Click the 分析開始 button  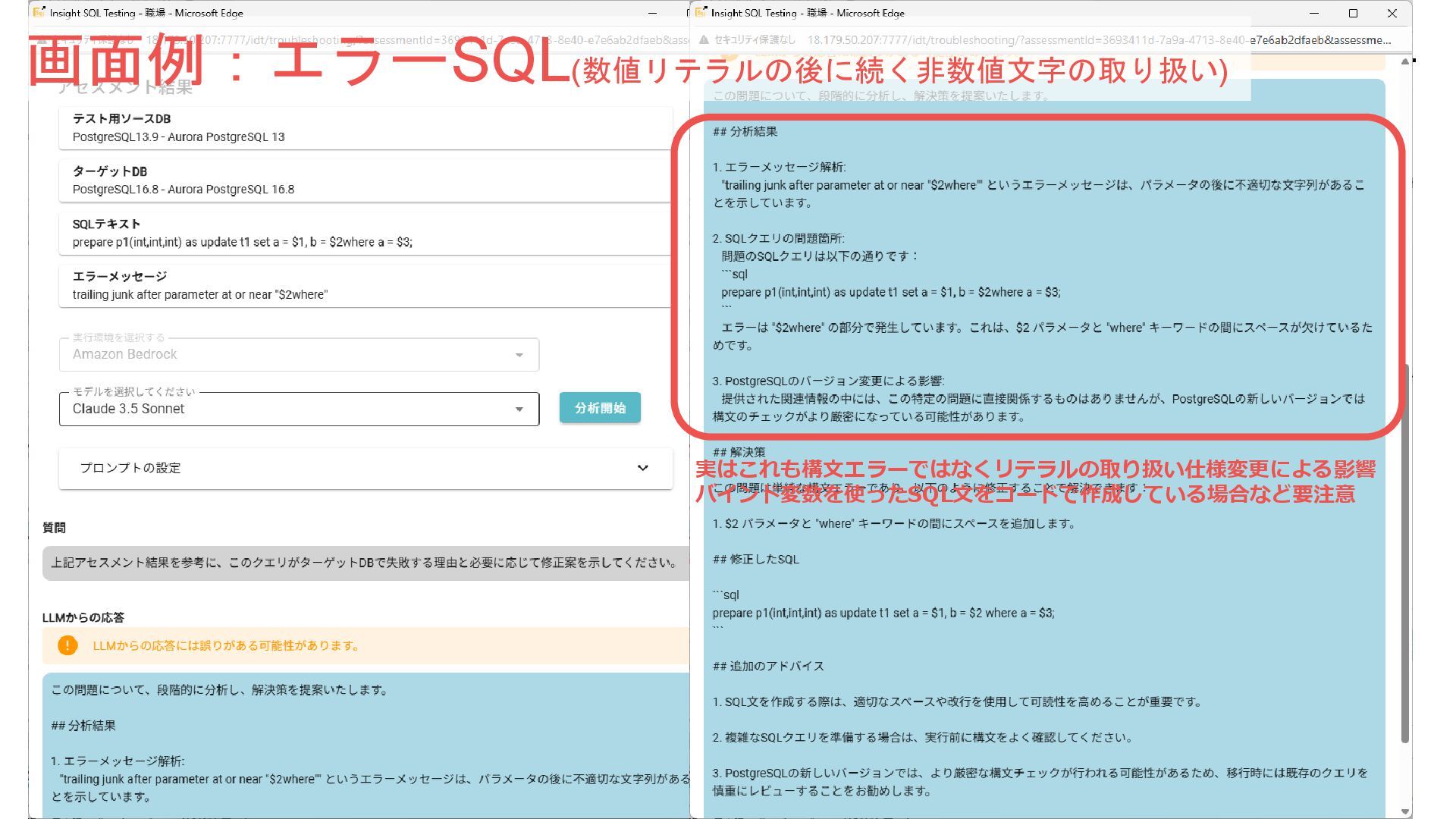600,408
